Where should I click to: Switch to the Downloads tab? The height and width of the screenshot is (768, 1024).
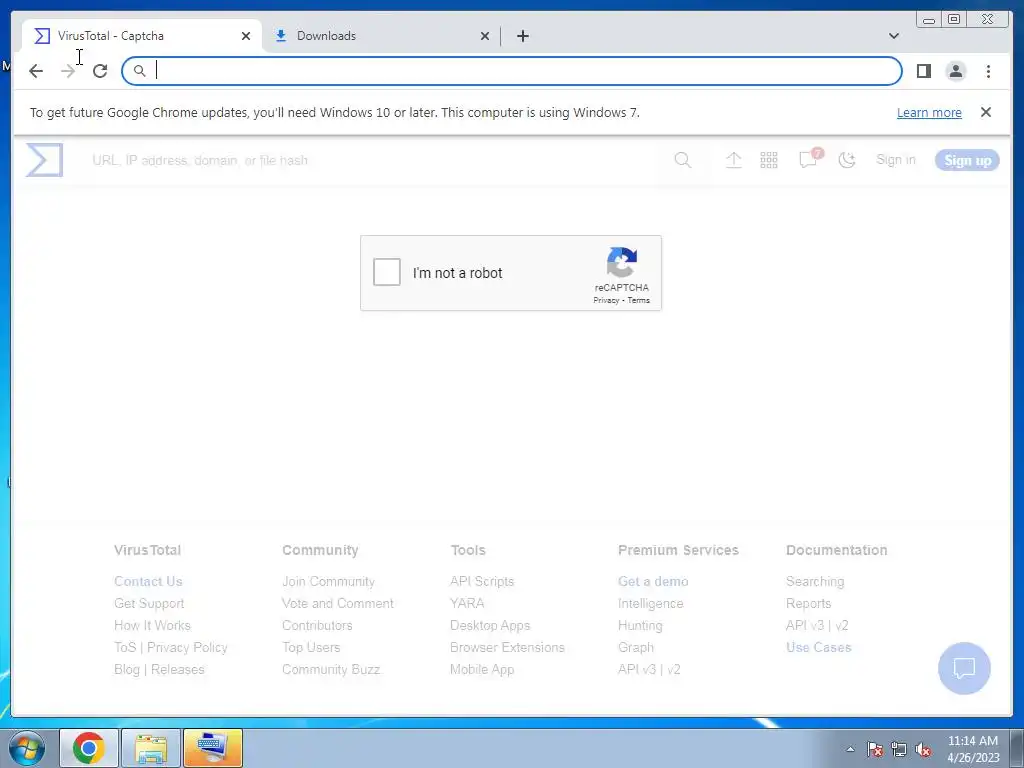point(381,36)
